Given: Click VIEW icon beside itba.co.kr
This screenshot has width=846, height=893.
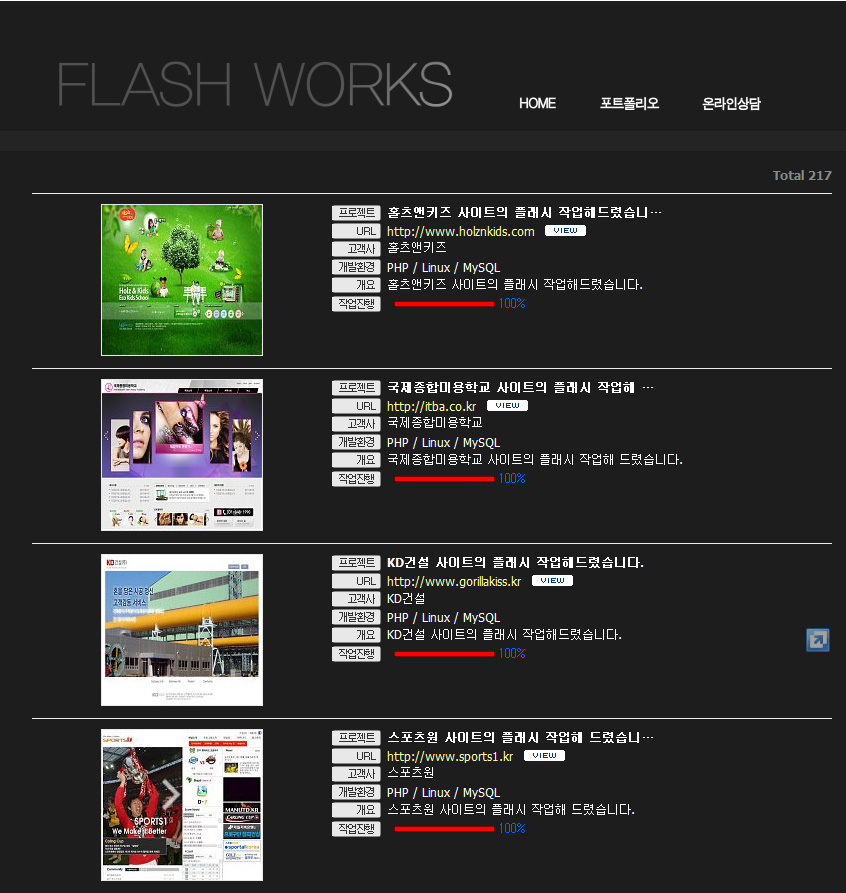Looking at the screenshot, I should pos(507,406).
